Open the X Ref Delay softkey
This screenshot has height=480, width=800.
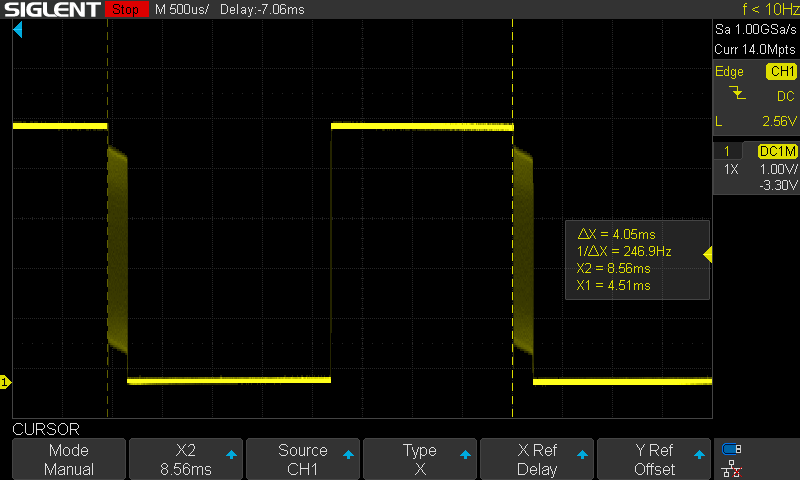(537, 459)
